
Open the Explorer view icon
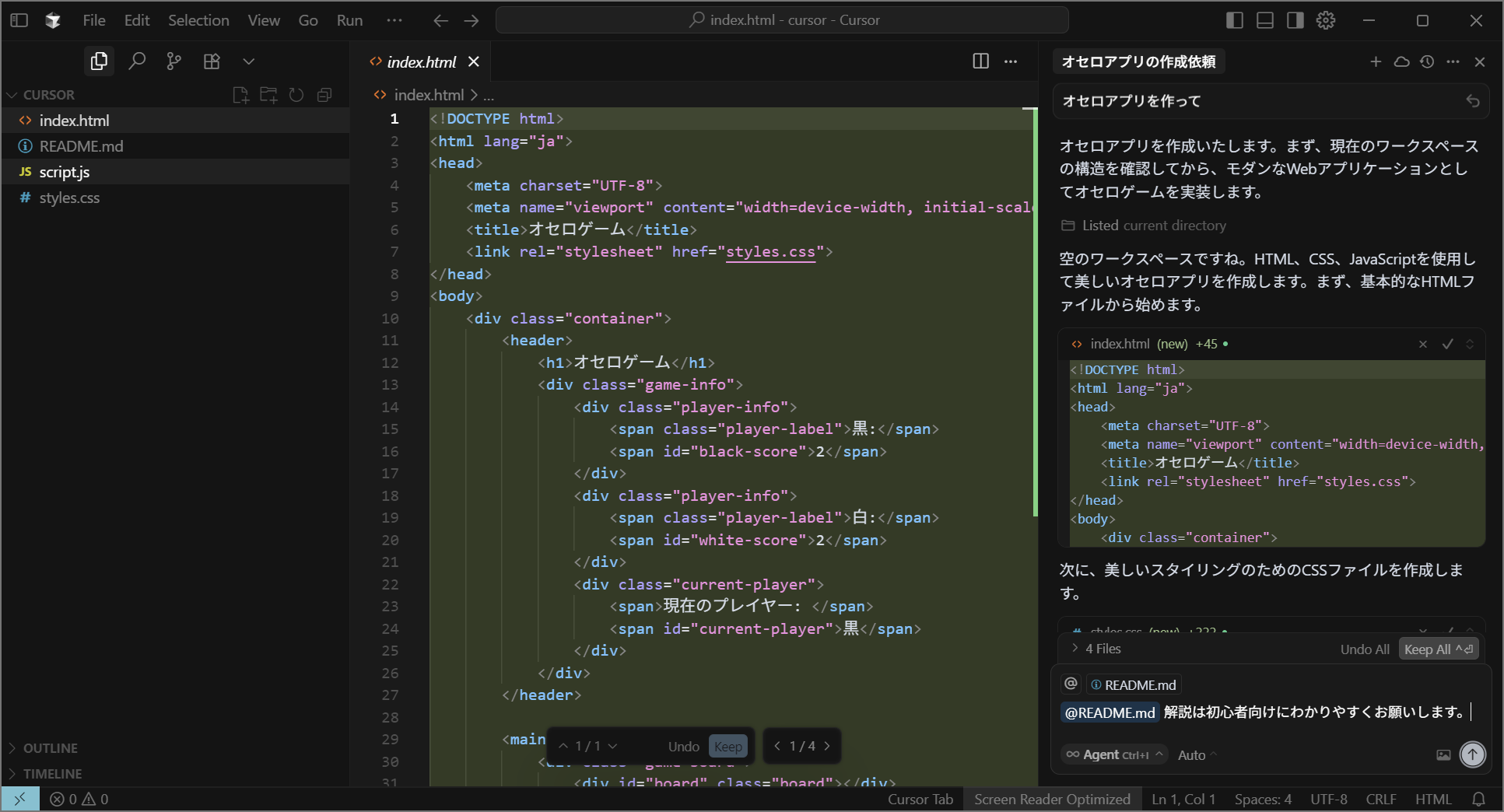(99, 61)
